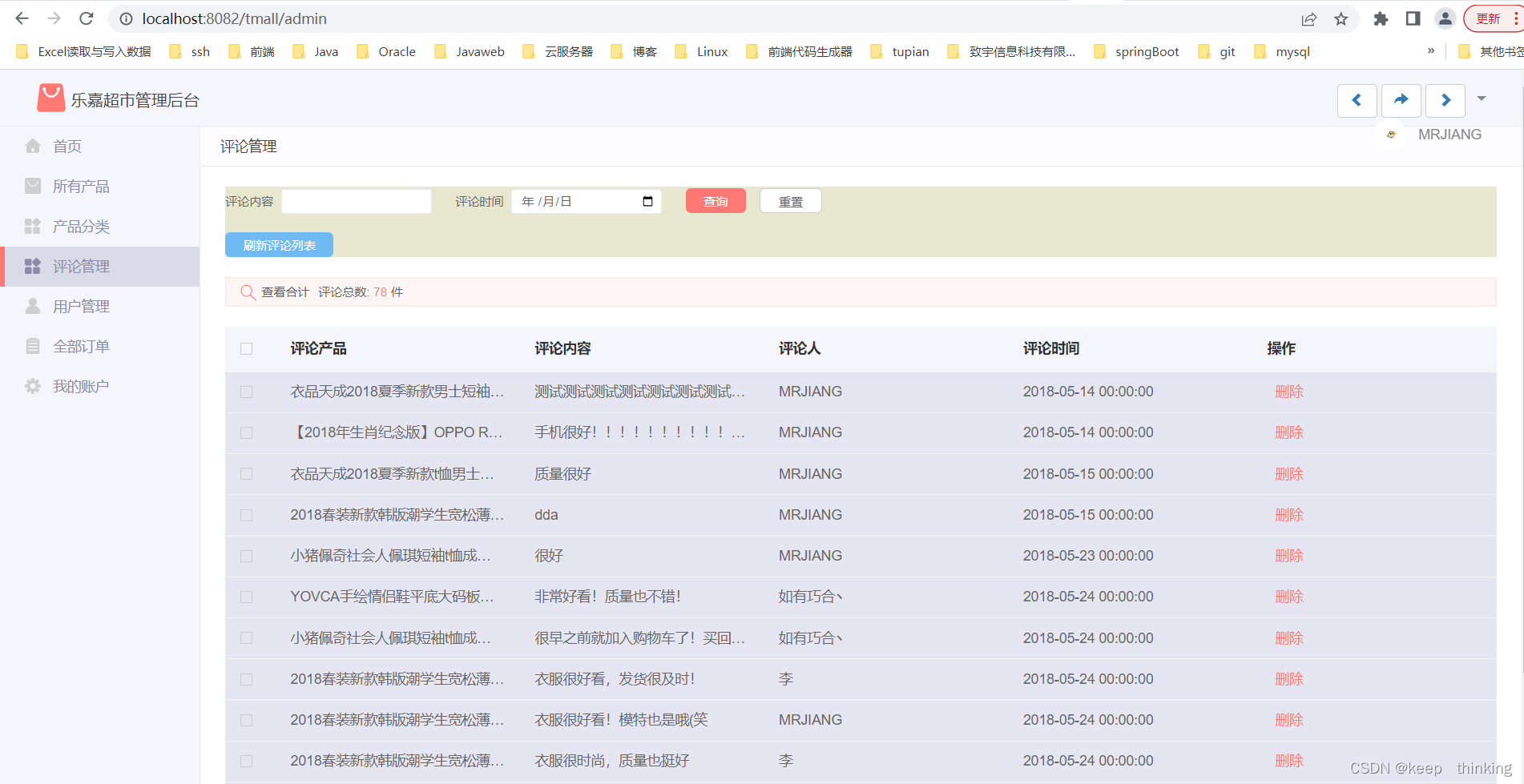Check the YOVCA手绘情侣鞋 row checkbox

click(246, 597)
